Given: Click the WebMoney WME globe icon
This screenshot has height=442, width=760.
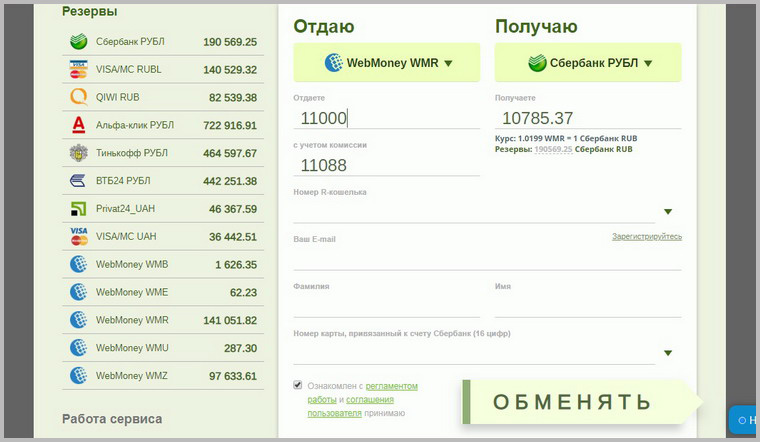Looking at the screenshot, I should point(79,292).
